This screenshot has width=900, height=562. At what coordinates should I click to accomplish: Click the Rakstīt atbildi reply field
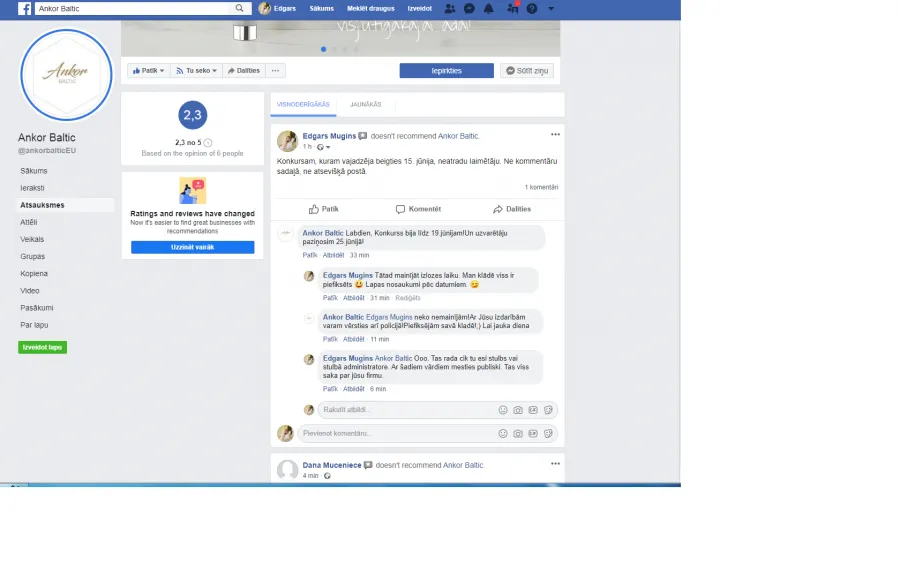point(437,410)
